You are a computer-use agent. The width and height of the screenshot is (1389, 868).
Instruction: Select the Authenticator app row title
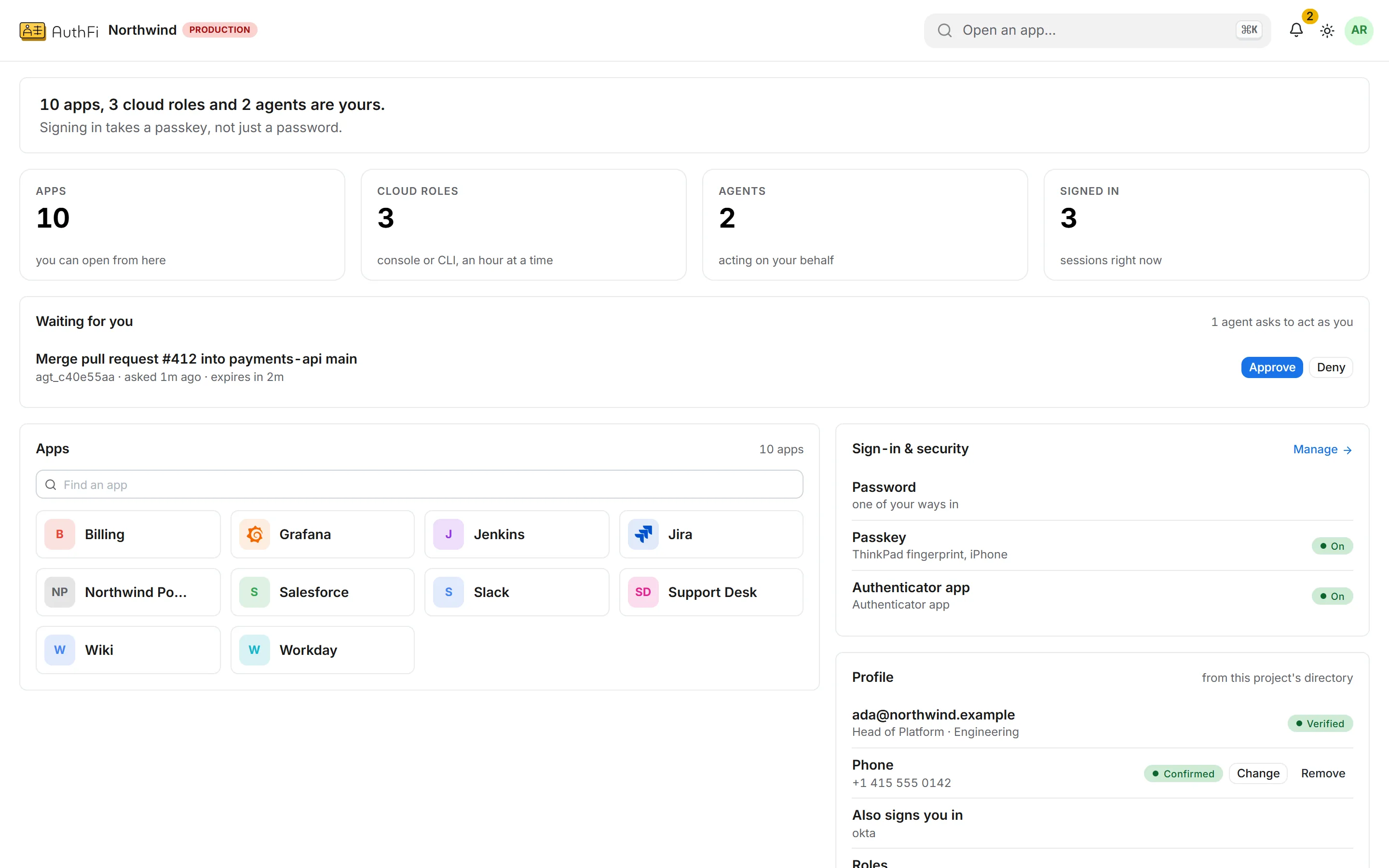point(911,587)
